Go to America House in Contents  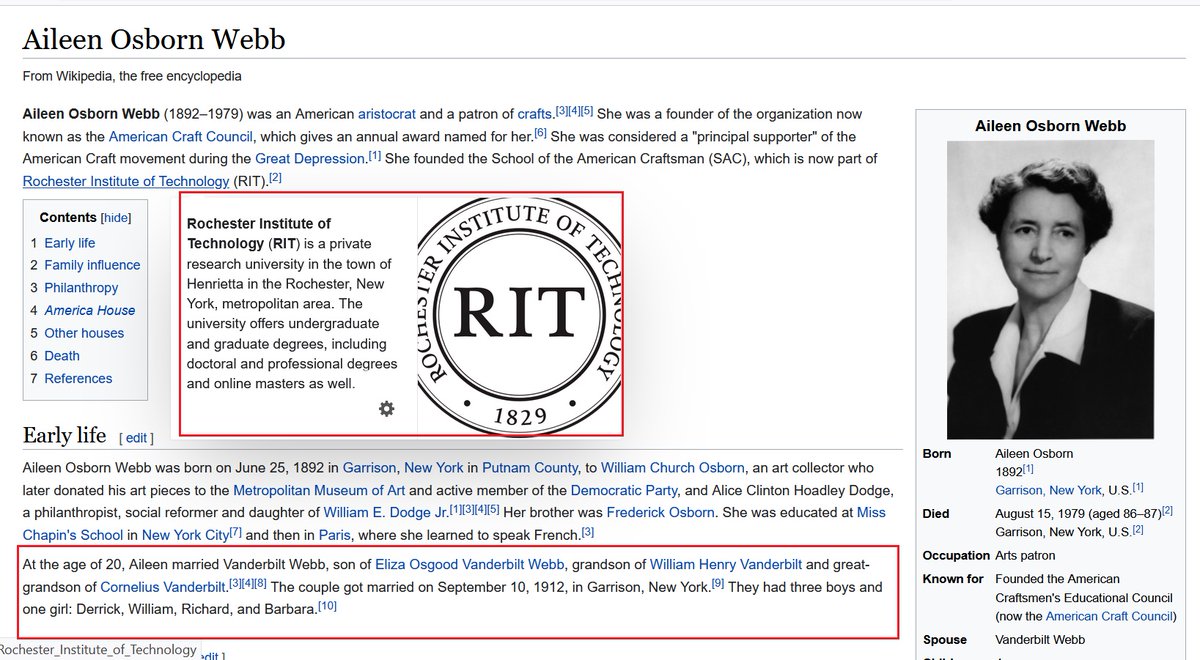click(90, 311)
